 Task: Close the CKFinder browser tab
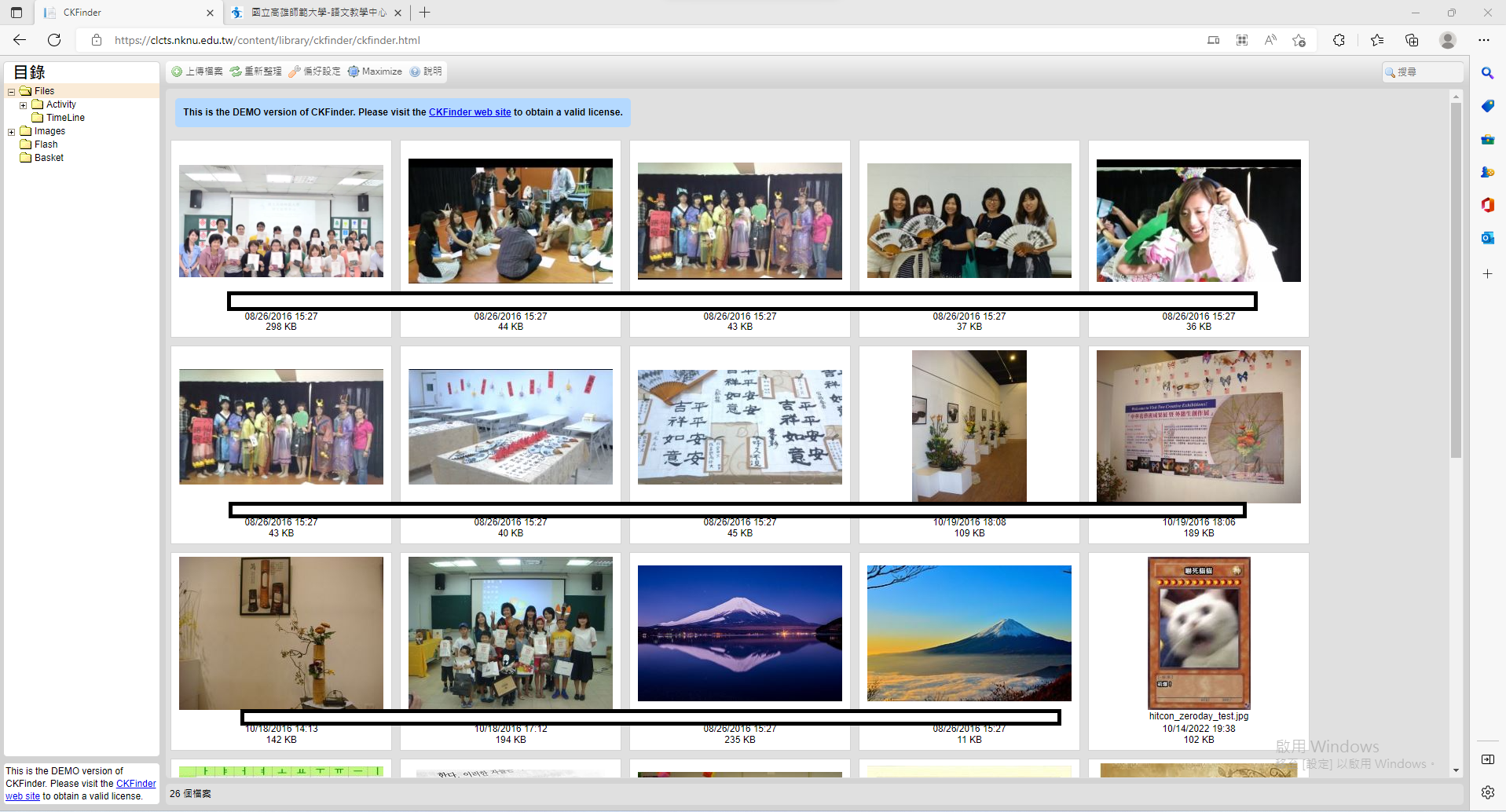point(210,13)
